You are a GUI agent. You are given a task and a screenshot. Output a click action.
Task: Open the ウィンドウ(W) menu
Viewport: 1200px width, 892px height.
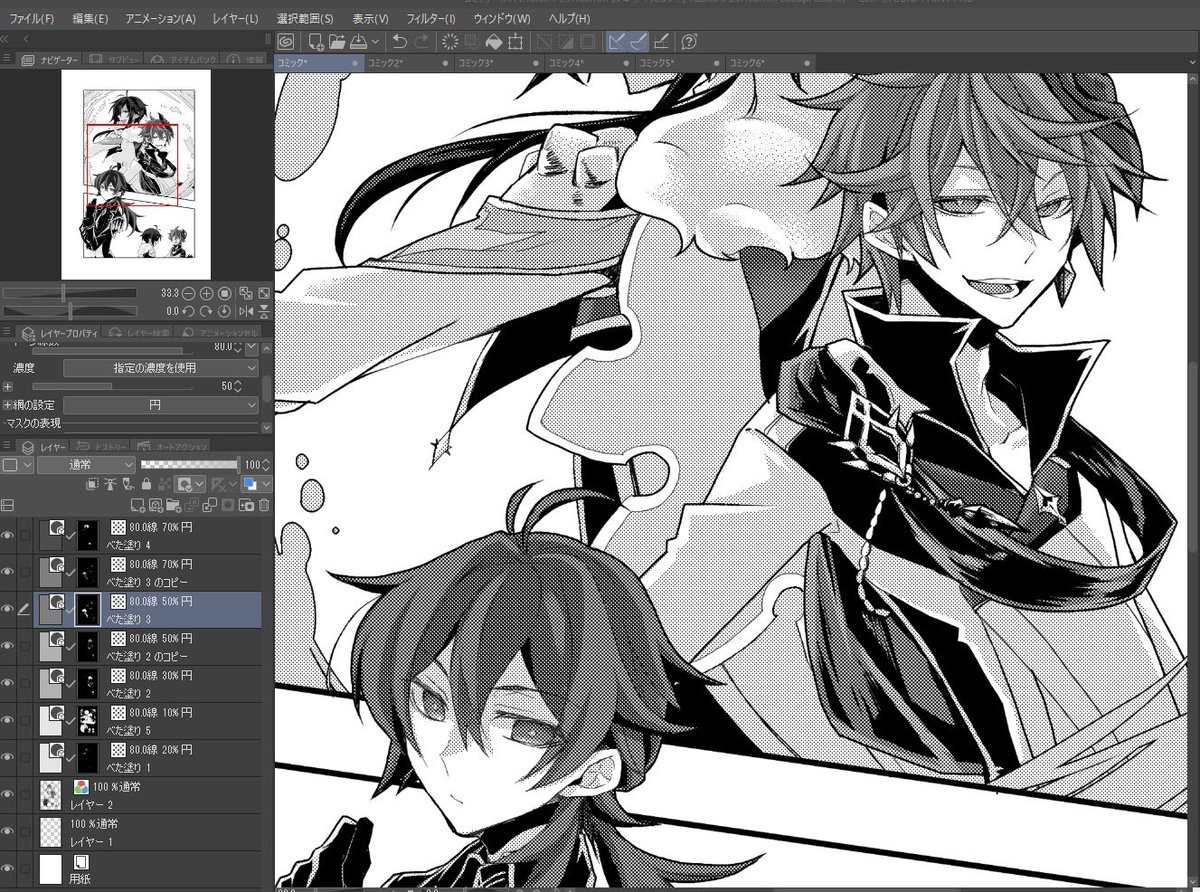[x=502, y=19]
